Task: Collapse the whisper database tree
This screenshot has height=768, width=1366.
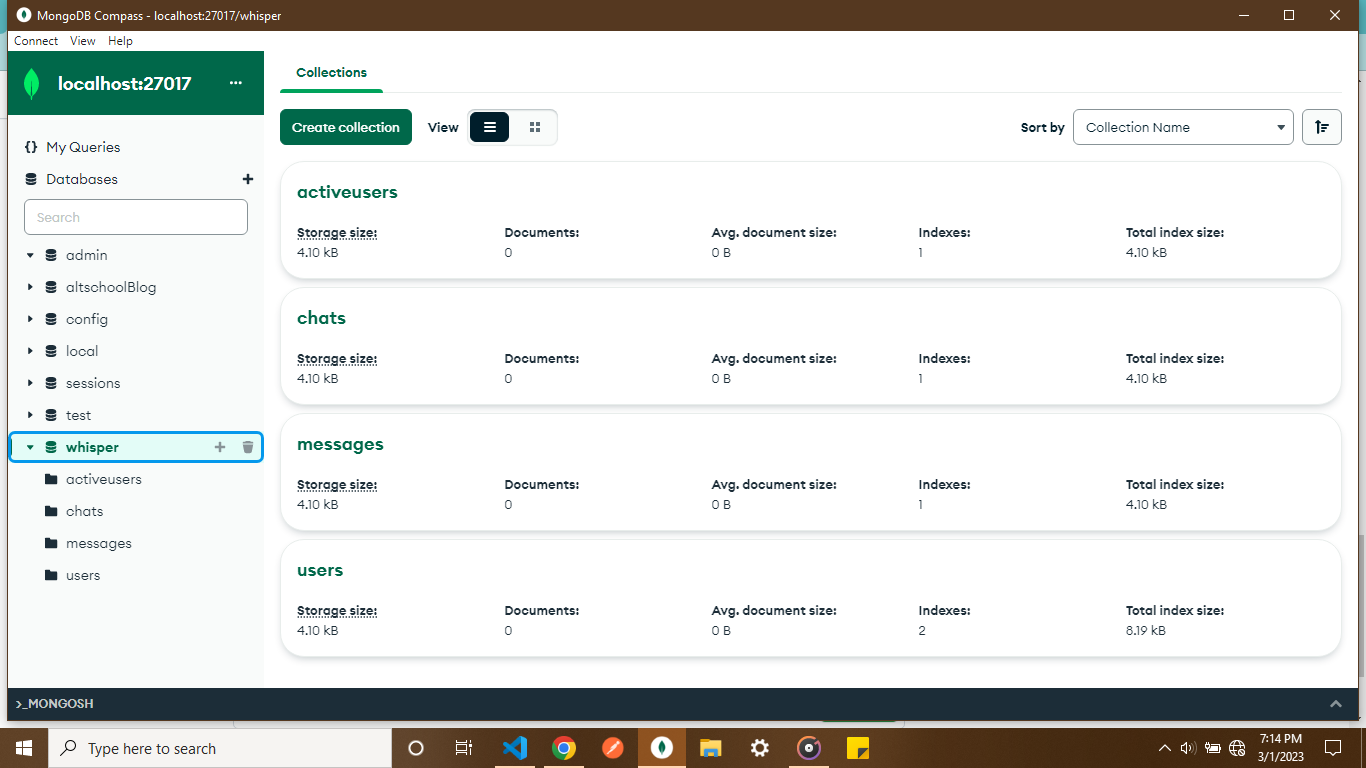Action: (29, 447)
